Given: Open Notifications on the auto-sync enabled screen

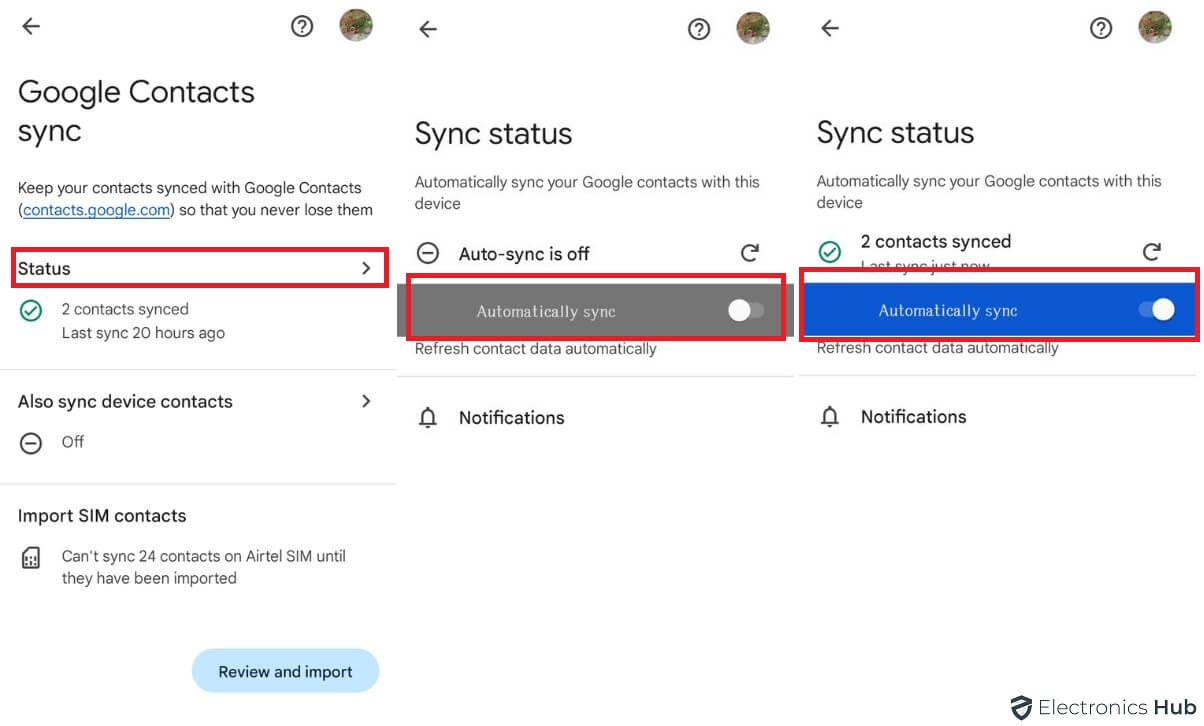Looking at the screenshot, I should pos(913,417).
